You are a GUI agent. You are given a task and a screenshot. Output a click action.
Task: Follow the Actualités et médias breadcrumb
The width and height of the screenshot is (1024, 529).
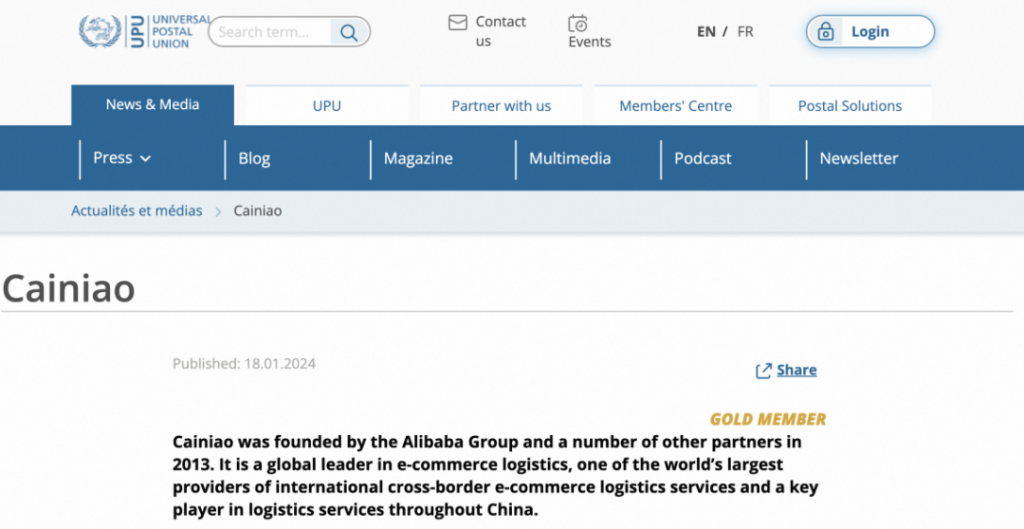tap(136, 211)
